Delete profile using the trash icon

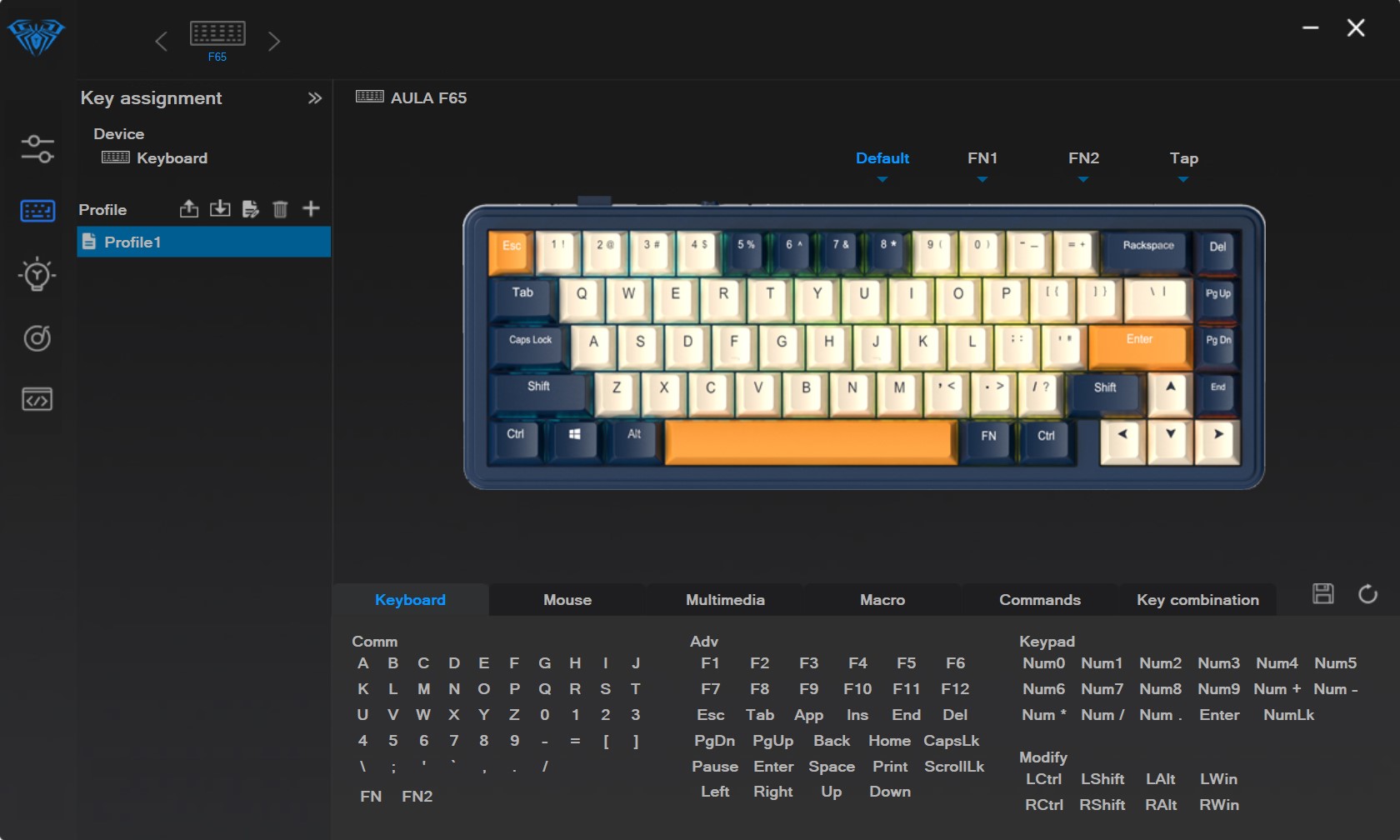280,209
